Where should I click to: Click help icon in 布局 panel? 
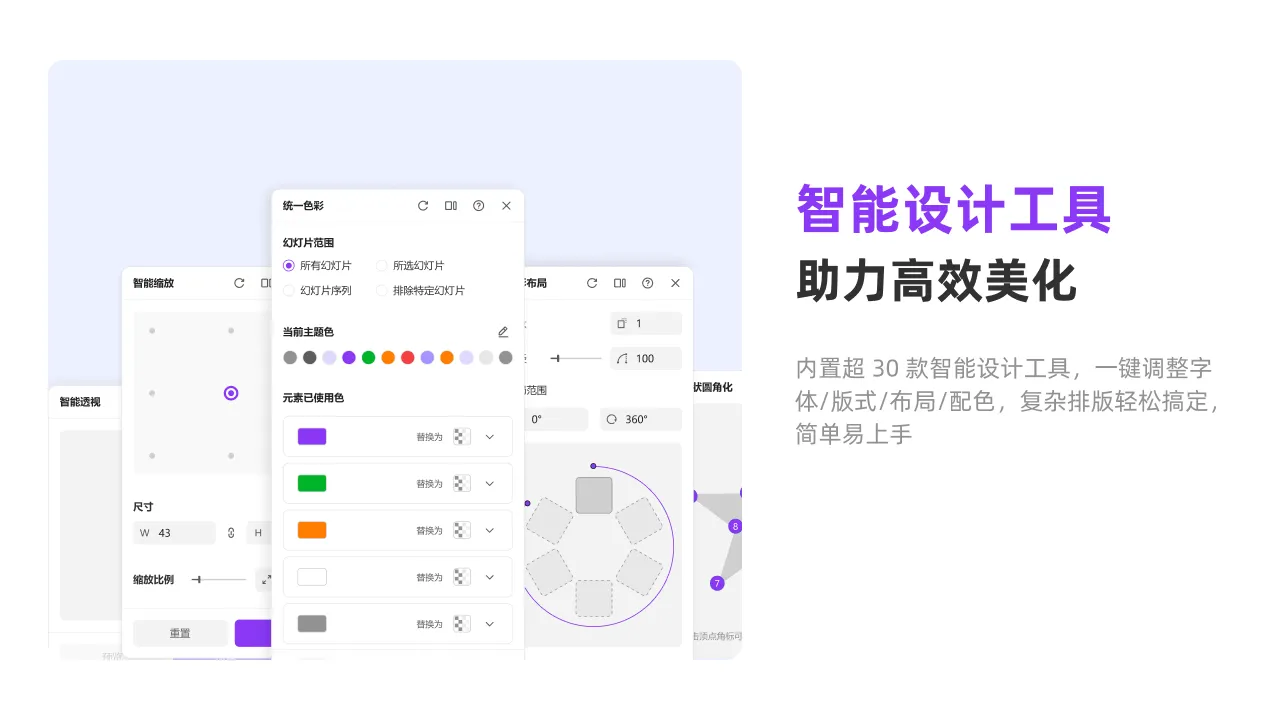648,283
